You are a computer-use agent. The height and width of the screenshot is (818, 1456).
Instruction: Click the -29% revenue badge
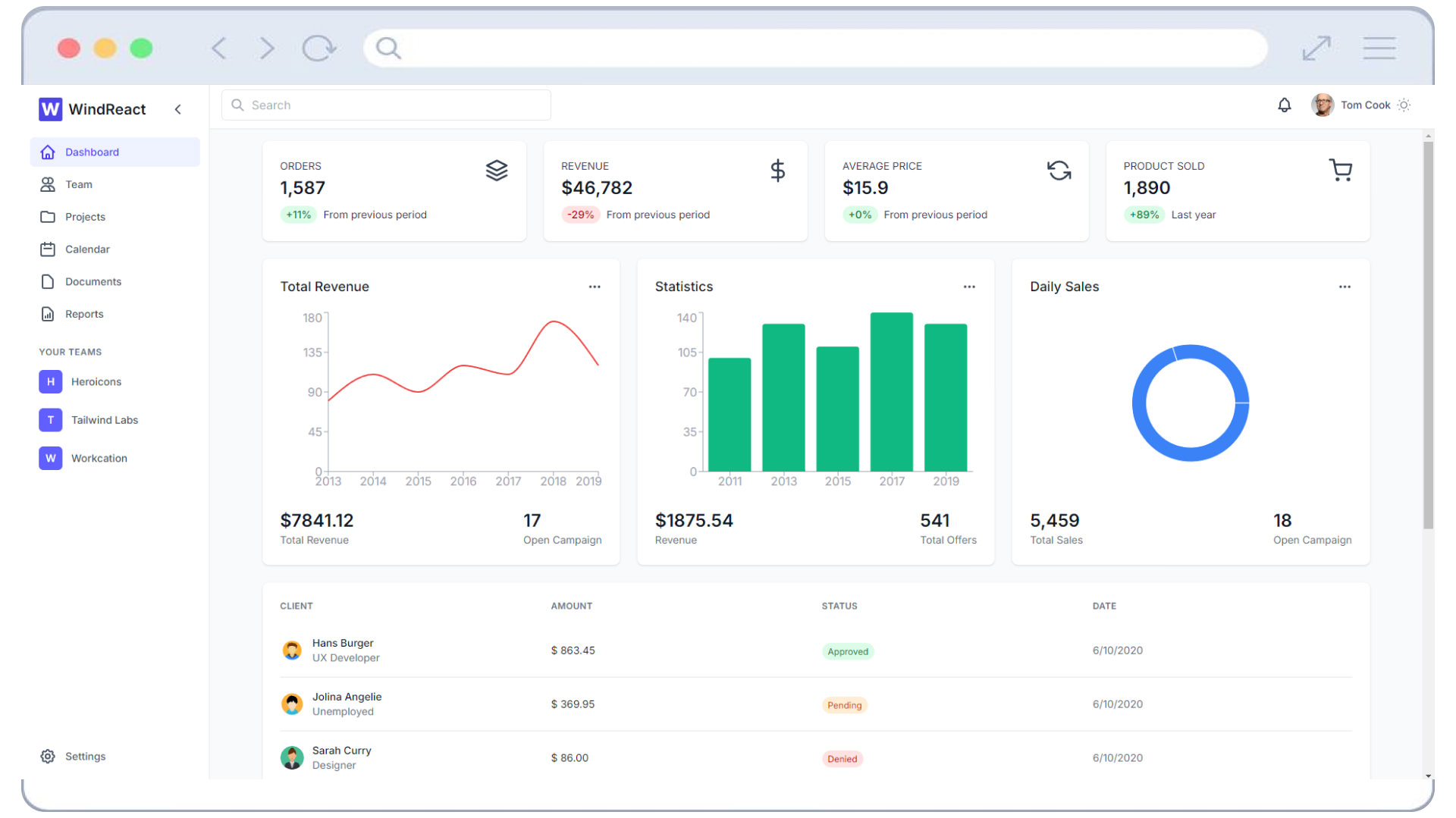(x=580, y=215)
